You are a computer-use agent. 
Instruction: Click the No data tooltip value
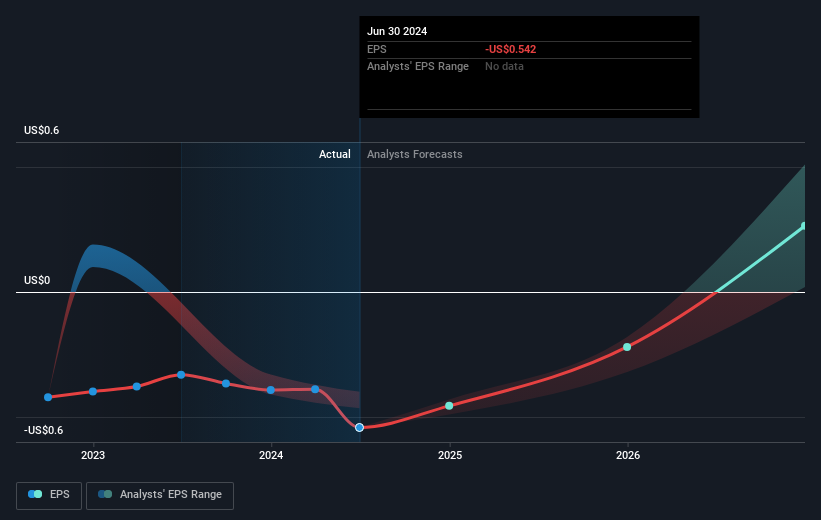pos(504,67)
